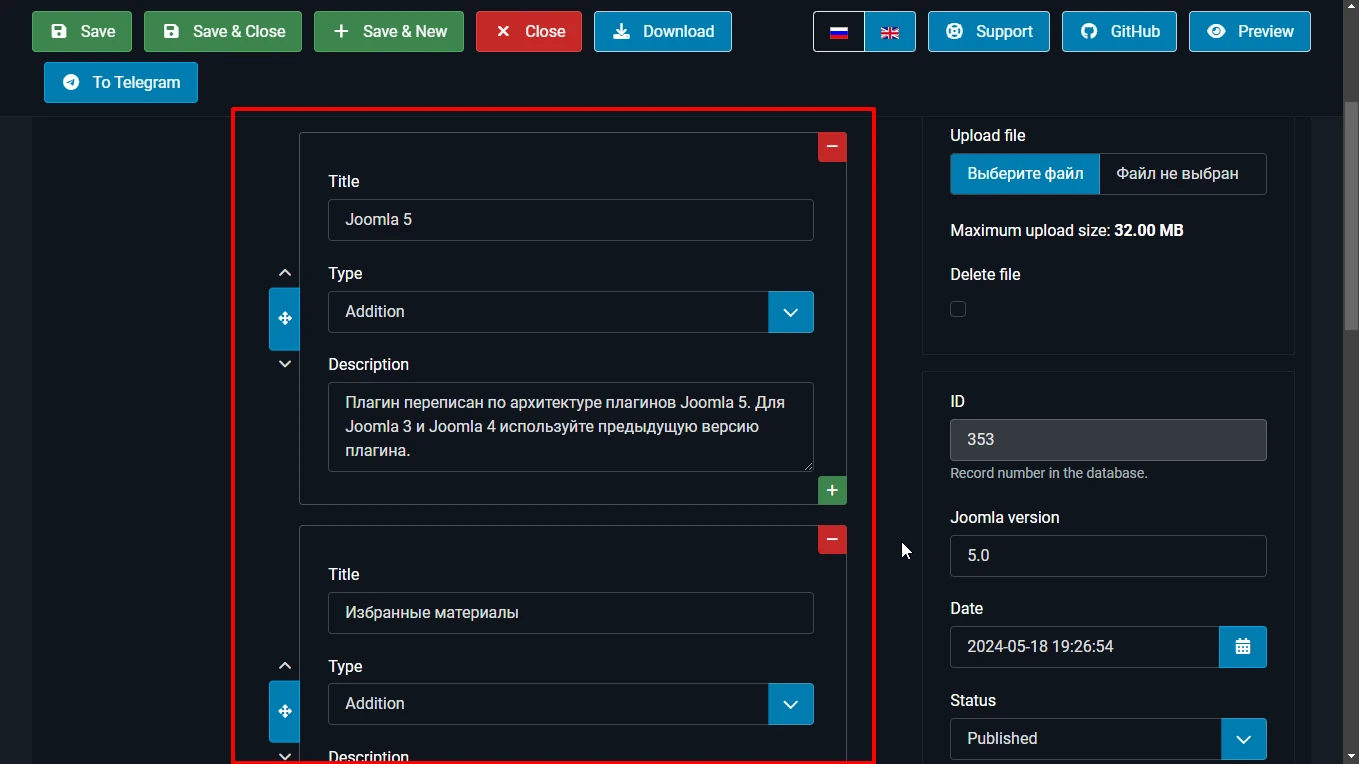Toggle the Delete file checkbox

[958, 309]
